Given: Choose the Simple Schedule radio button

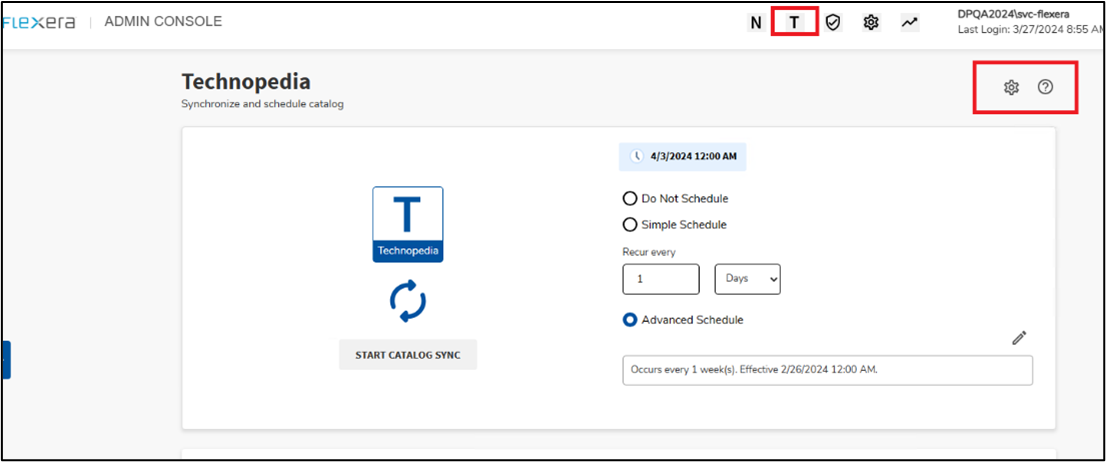Looking at the screenshot, I should pyautogui.click(x=630, y=225).
